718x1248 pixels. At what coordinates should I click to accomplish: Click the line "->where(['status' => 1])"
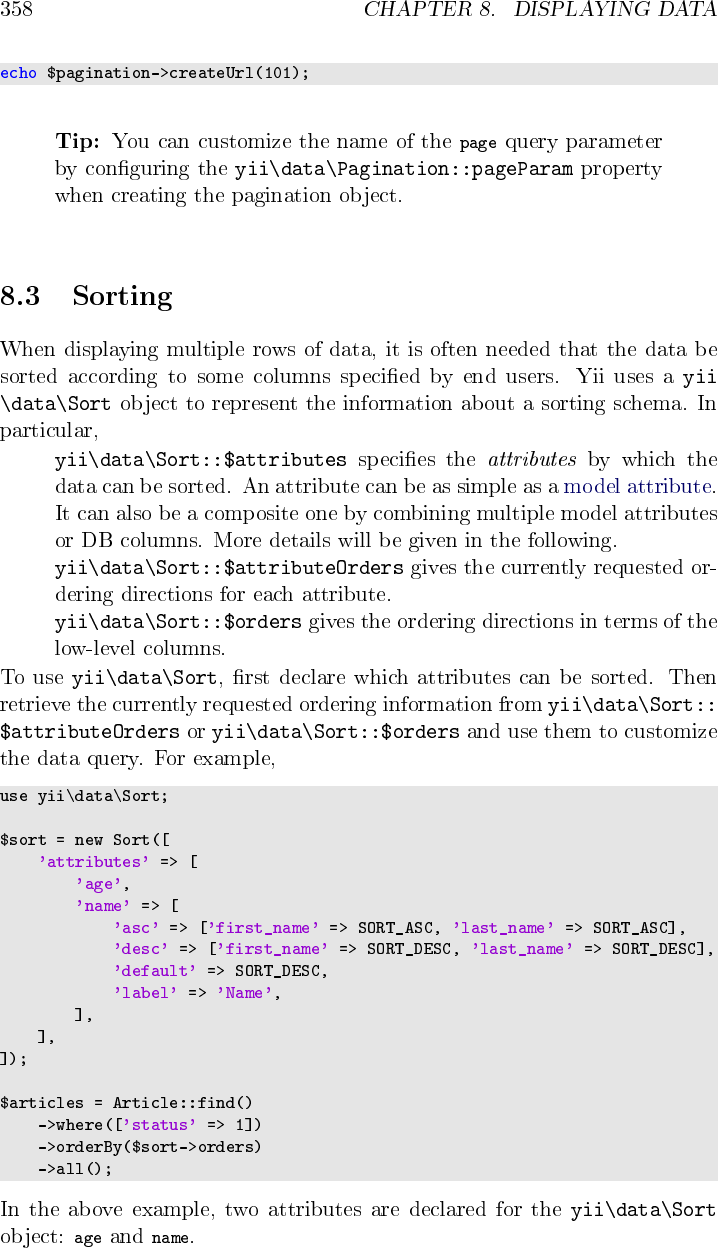150,1125
